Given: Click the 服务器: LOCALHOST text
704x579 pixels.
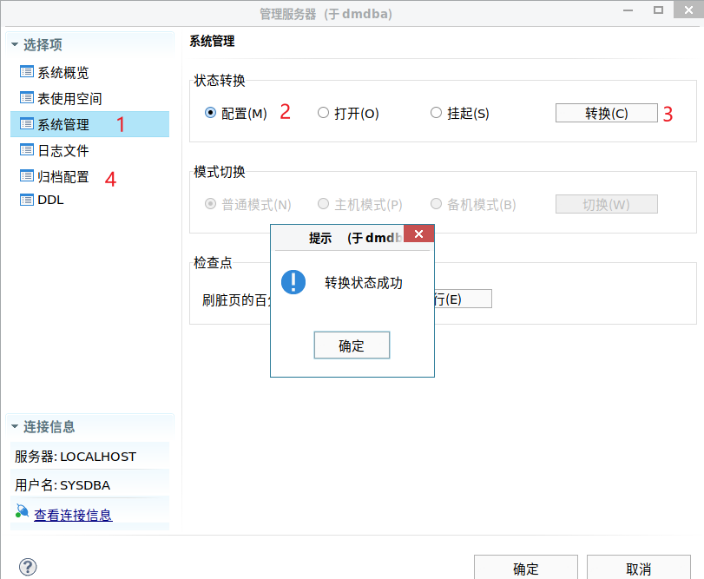Looking at the screenshot, I should click(x=75, y=456).
